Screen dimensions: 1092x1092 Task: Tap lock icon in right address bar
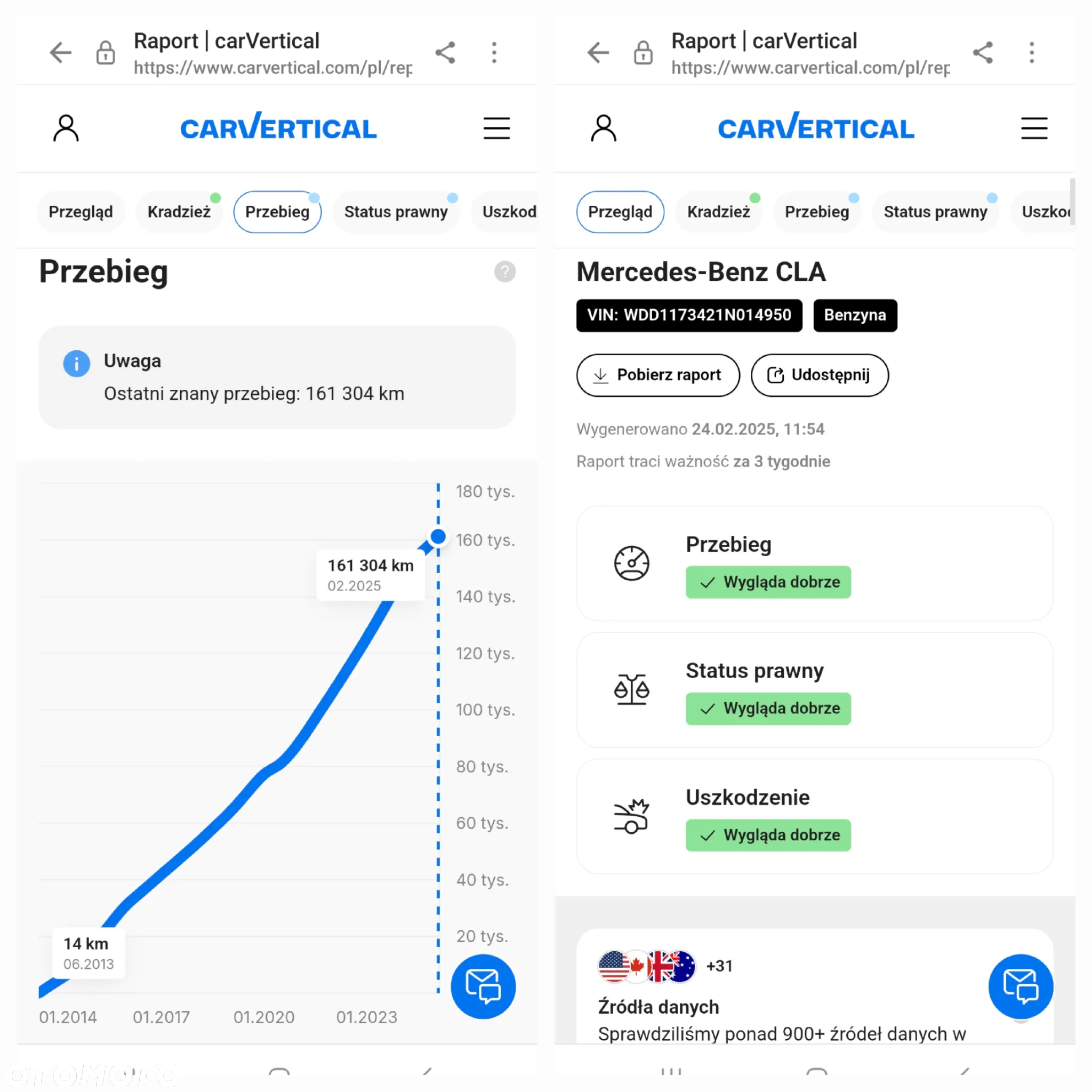coord(643,53)
